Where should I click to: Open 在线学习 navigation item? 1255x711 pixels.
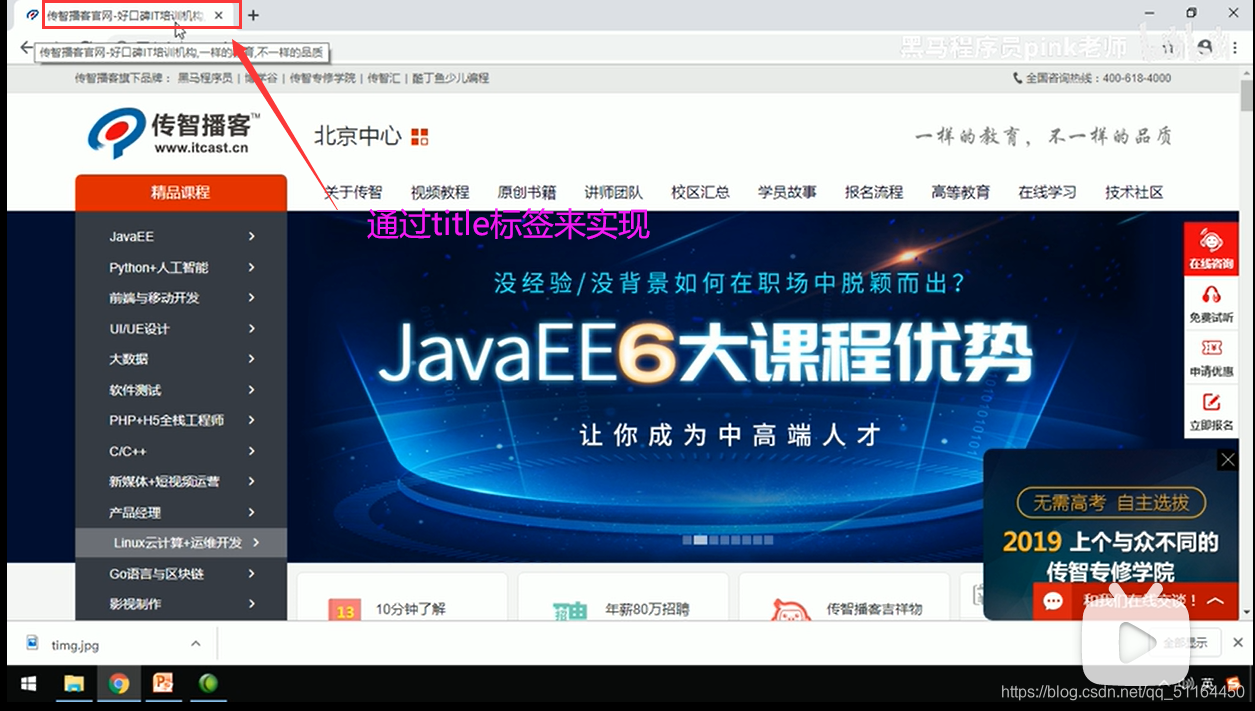pyautogui.click(x=1047, y=192)
